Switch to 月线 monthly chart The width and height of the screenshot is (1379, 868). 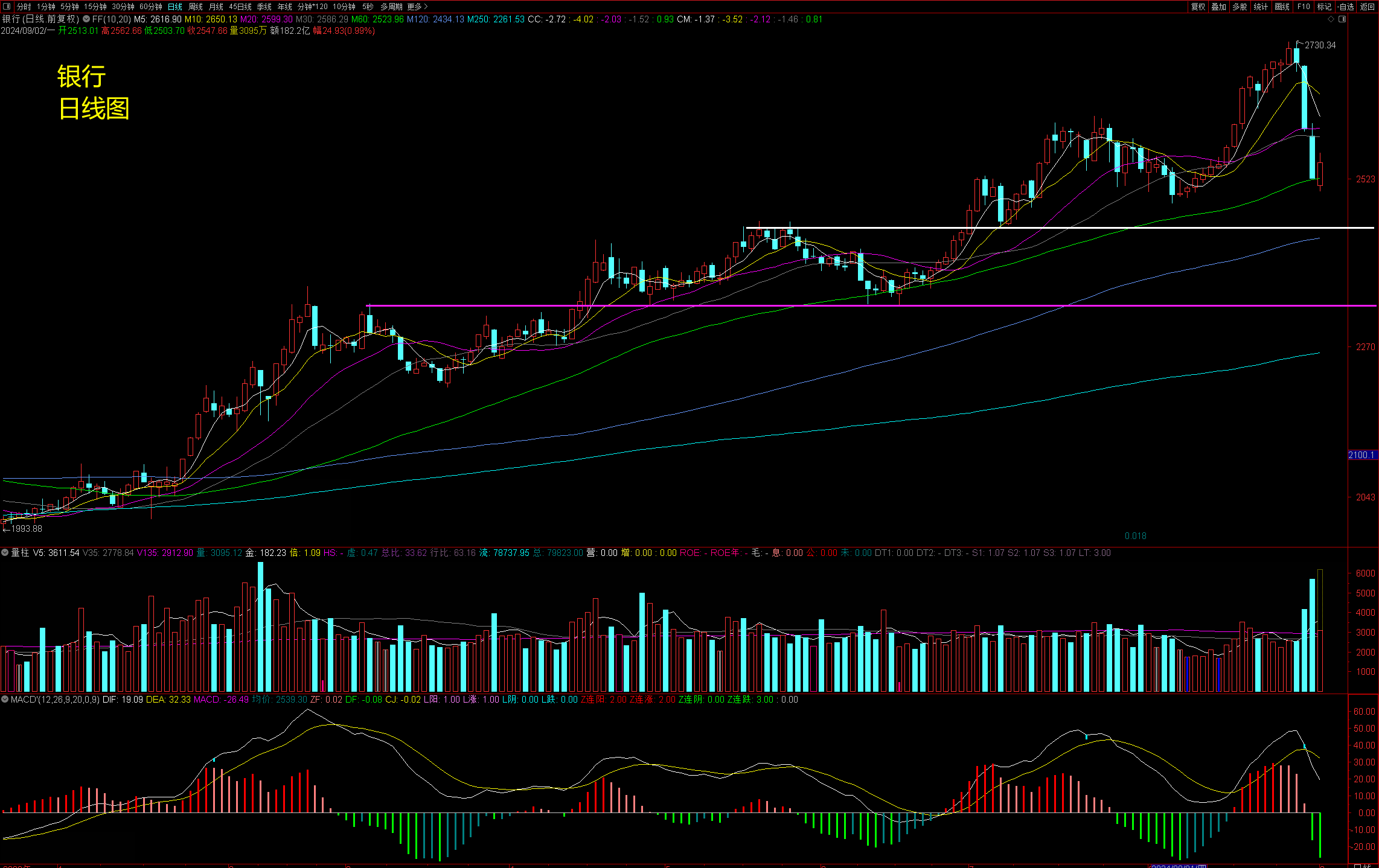pyautogui.click(x=216, y=7)
